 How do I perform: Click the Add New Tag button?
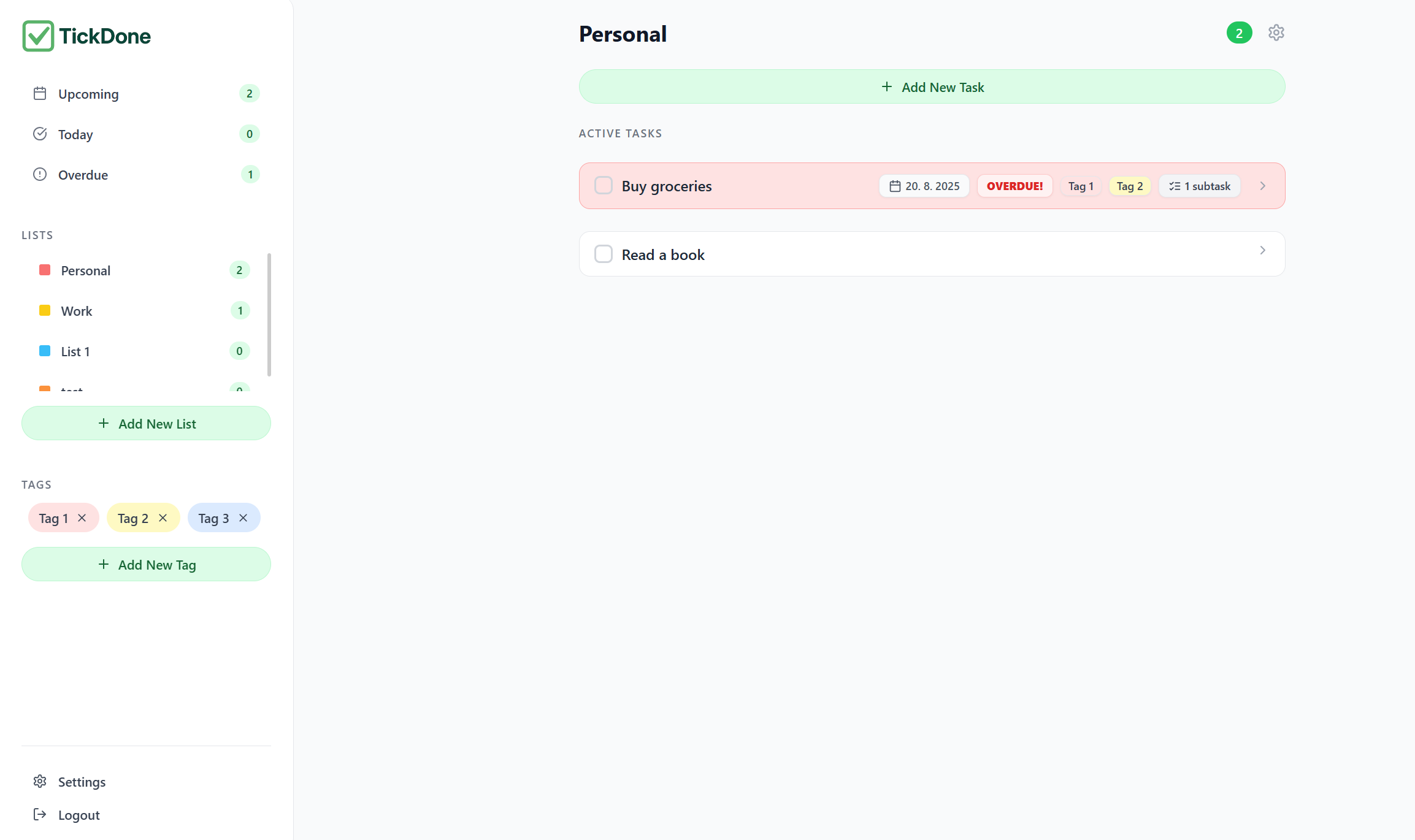tap(146, 564)
